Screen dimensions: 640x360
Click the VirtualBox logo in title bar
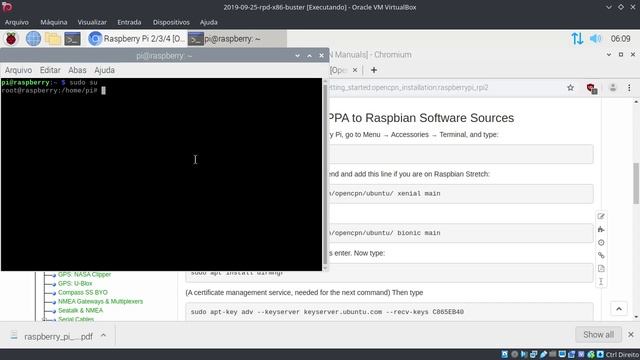[x=7, y=7]
